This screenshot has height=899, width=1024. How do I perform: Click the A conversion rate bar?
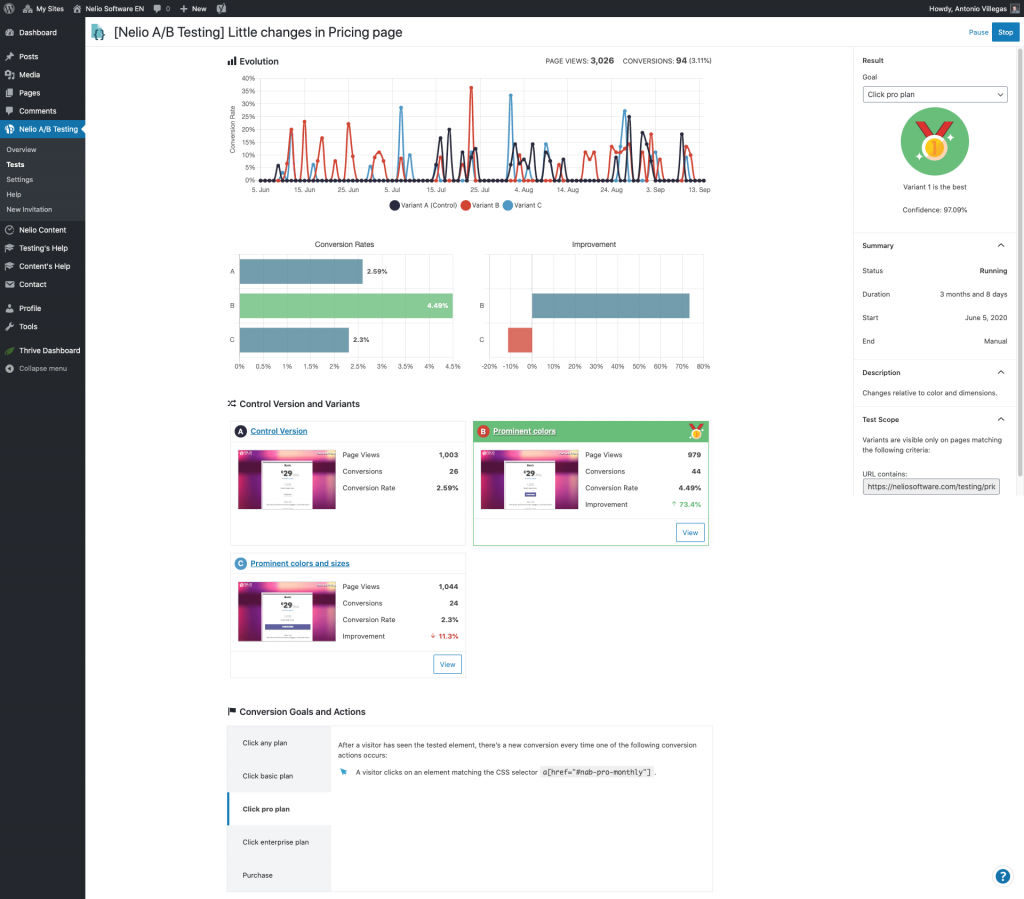[x=301, y=272]
